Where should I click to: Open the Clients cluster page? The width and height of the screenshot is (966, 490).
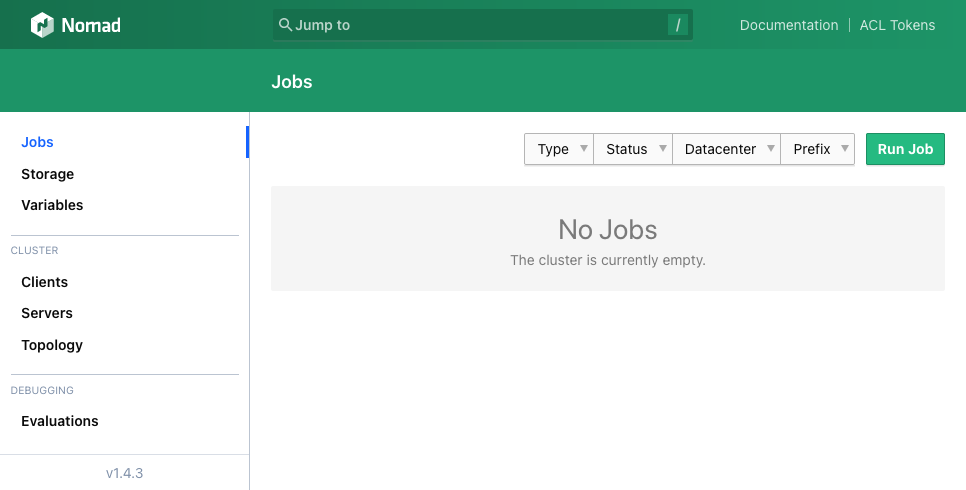(x=44, y=282)
